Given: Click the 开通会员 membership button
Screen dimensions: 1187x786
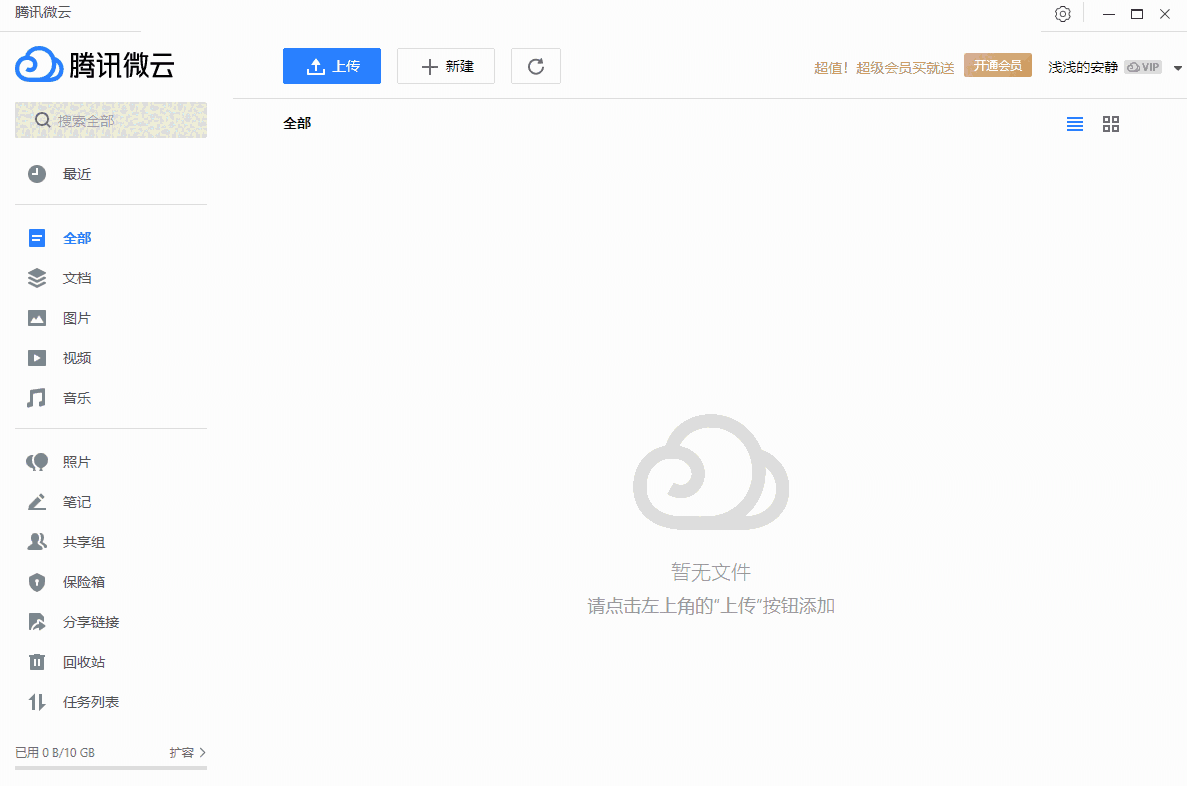Looking at the screenshot, I should click(997, 64).
